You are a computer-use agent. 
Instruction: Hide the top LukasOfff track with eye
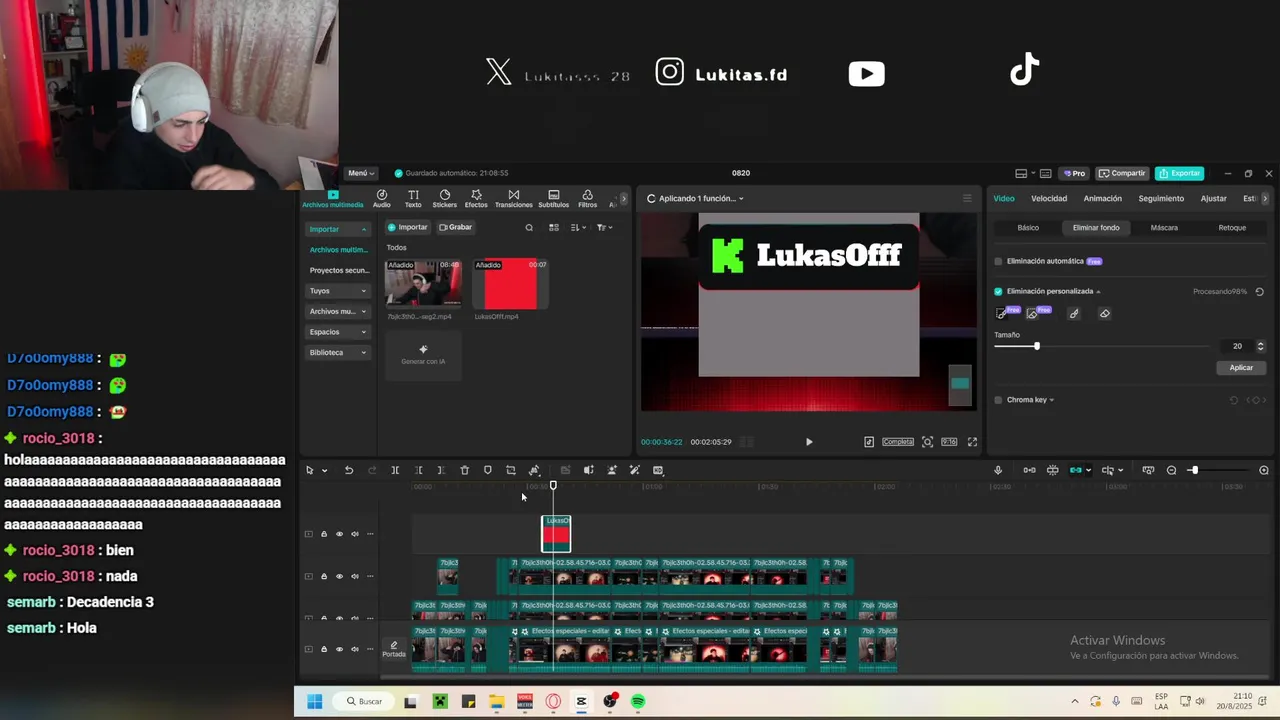[x=339, y=534]
